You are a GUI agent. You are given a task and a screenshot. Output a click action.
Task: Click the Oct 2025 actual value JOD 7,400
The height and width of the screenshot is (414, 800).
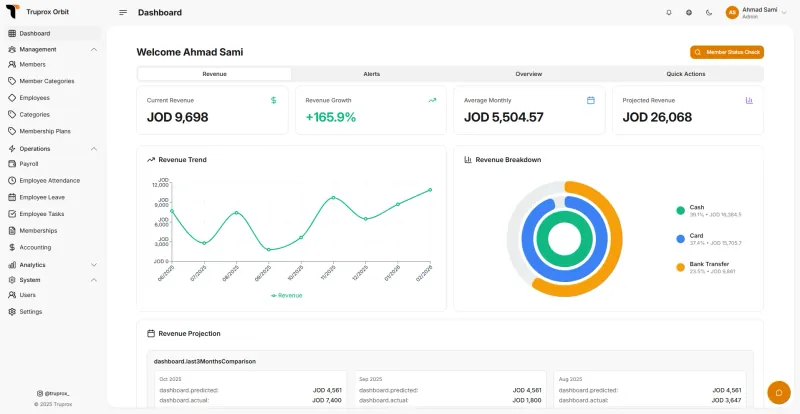(327, 400)
